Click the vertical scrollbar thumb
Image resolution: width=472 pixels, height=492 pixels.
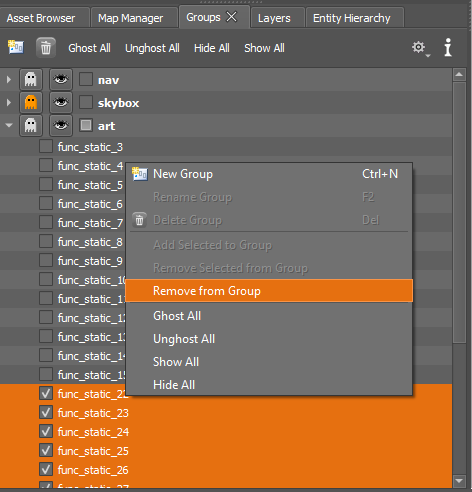click(459, 212)
